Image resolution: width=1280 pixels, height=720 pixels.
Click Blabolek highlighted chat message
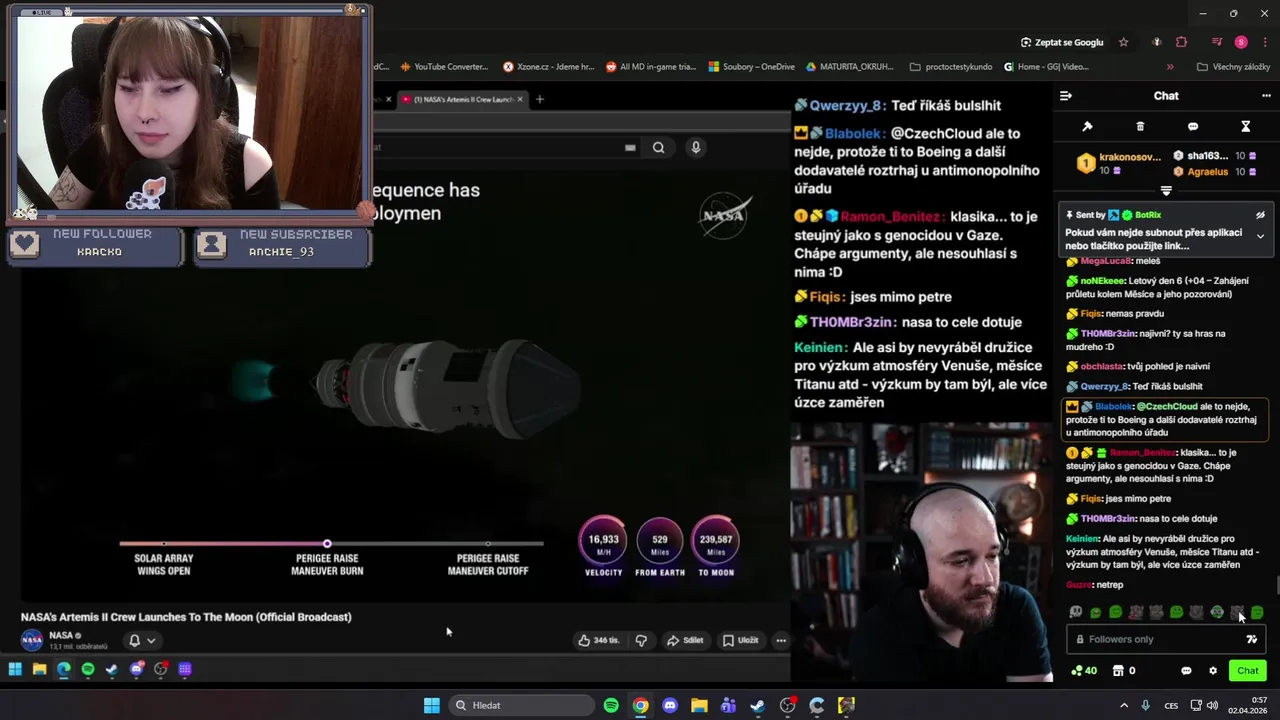pos(1164,419)
